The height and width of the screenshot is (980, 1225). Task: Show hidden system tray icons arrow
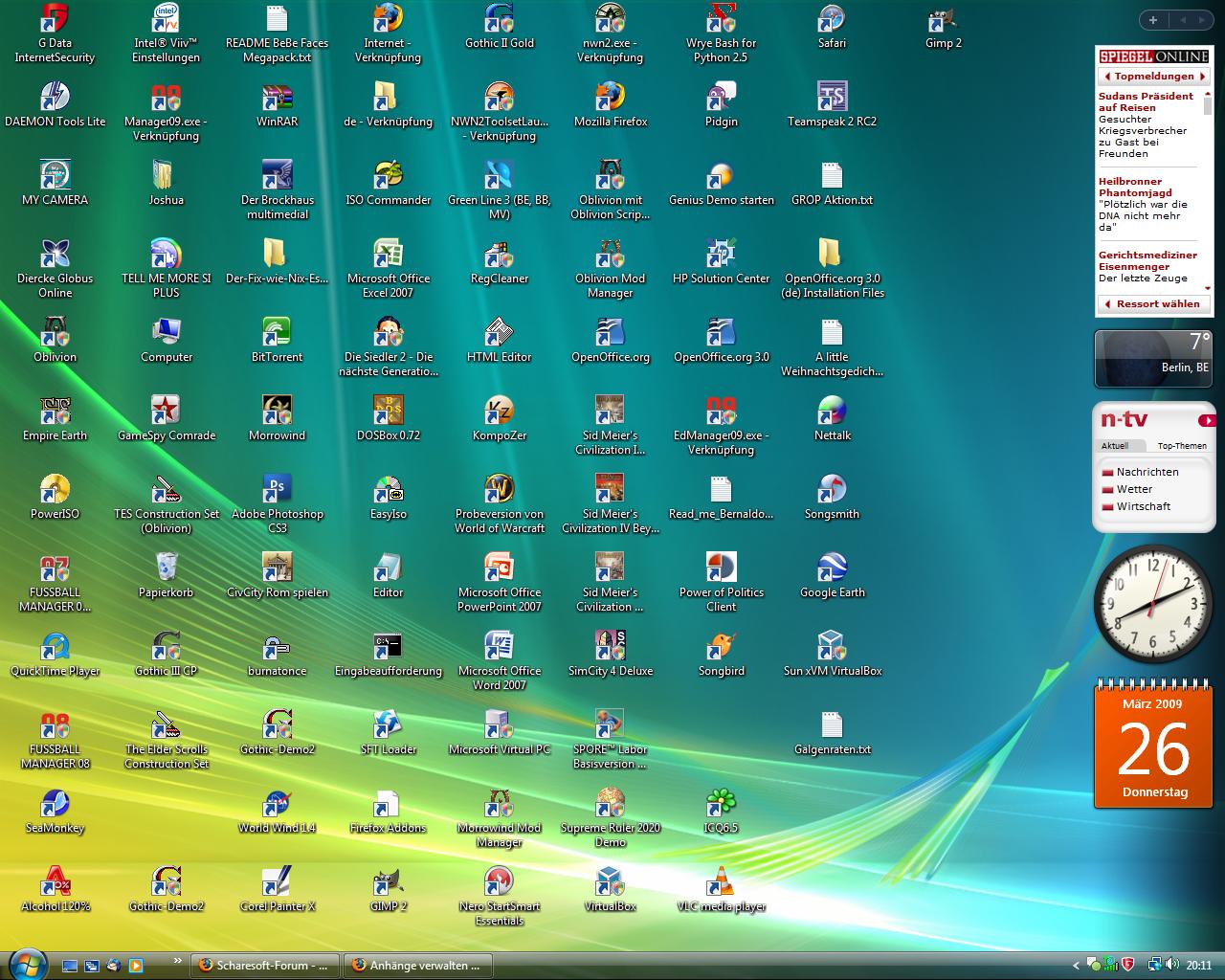1076,966
